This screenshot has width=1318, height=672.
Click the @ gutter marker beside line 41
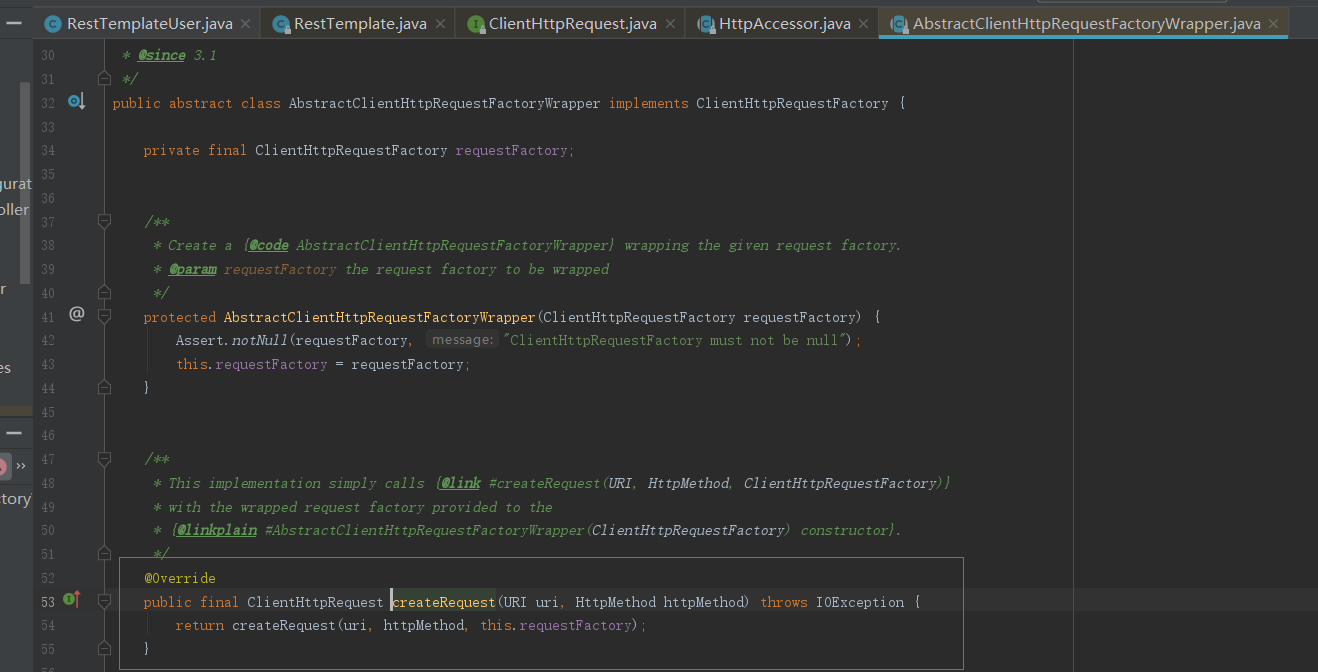76,314
